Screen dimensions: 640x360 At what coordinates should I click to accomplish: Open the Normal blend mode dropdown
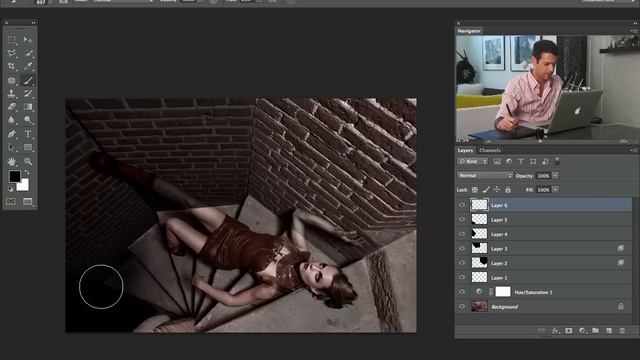(484, 176)
